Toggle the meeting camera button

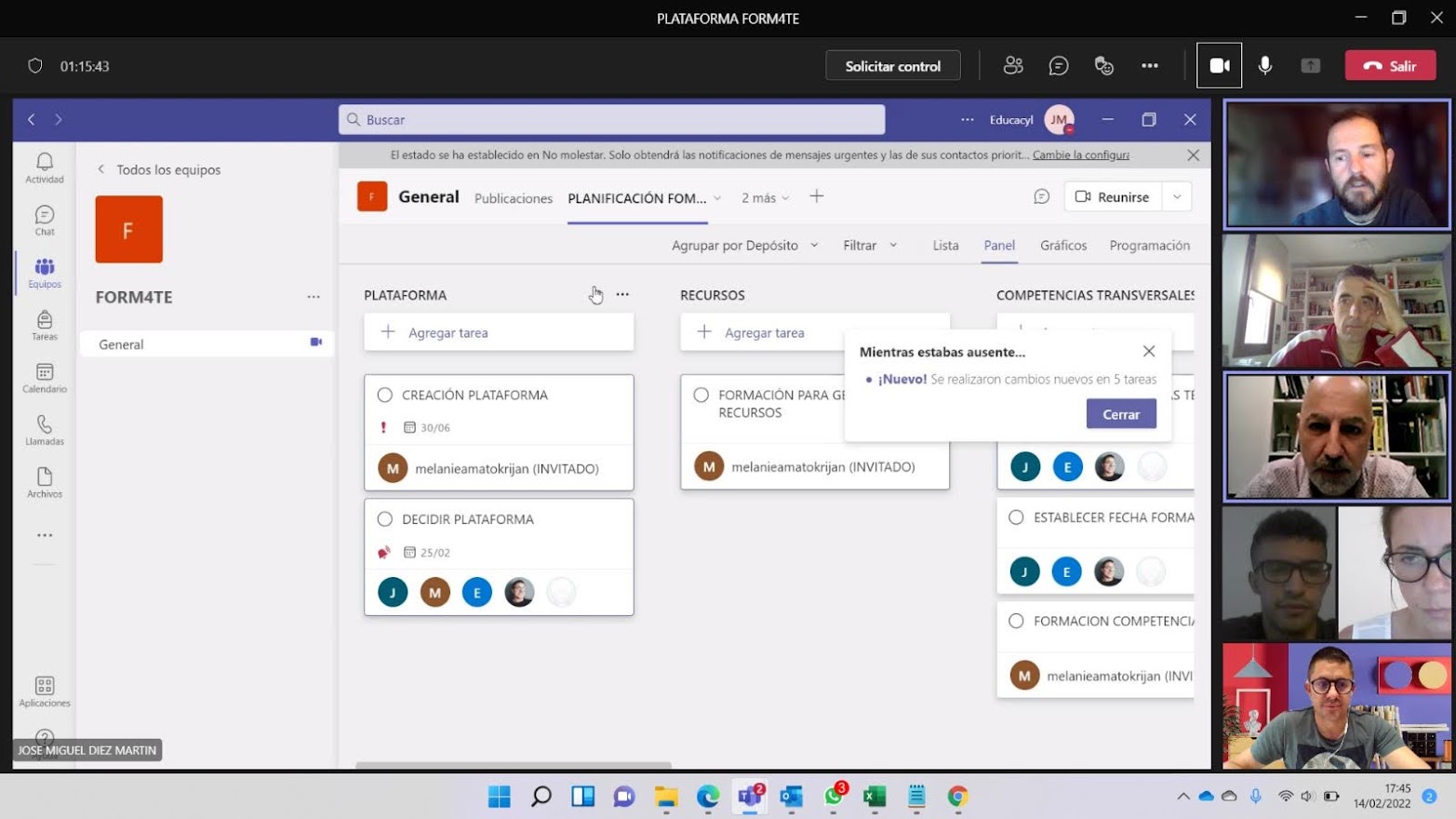point(1219,65)
